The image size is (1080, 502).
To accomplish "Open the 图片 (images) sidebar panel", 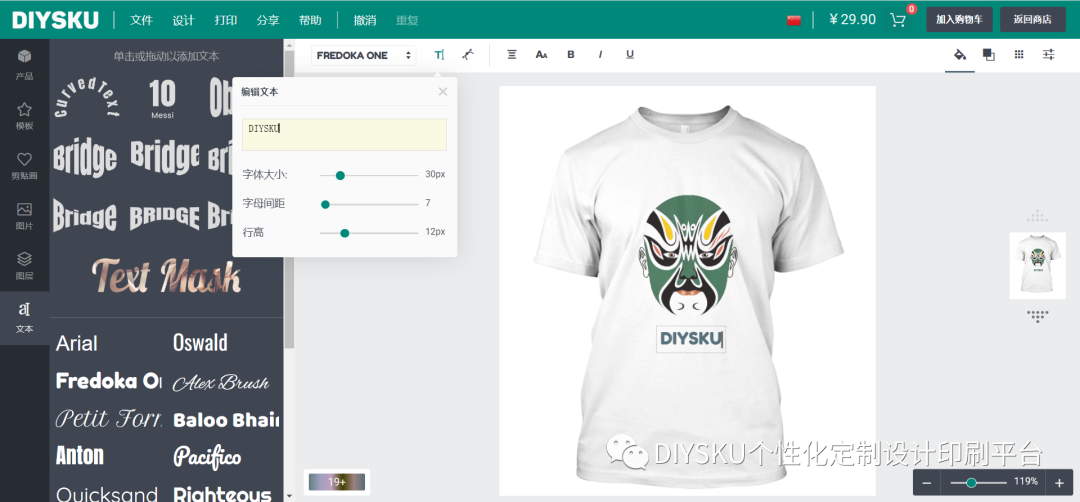I will [24, 216].
